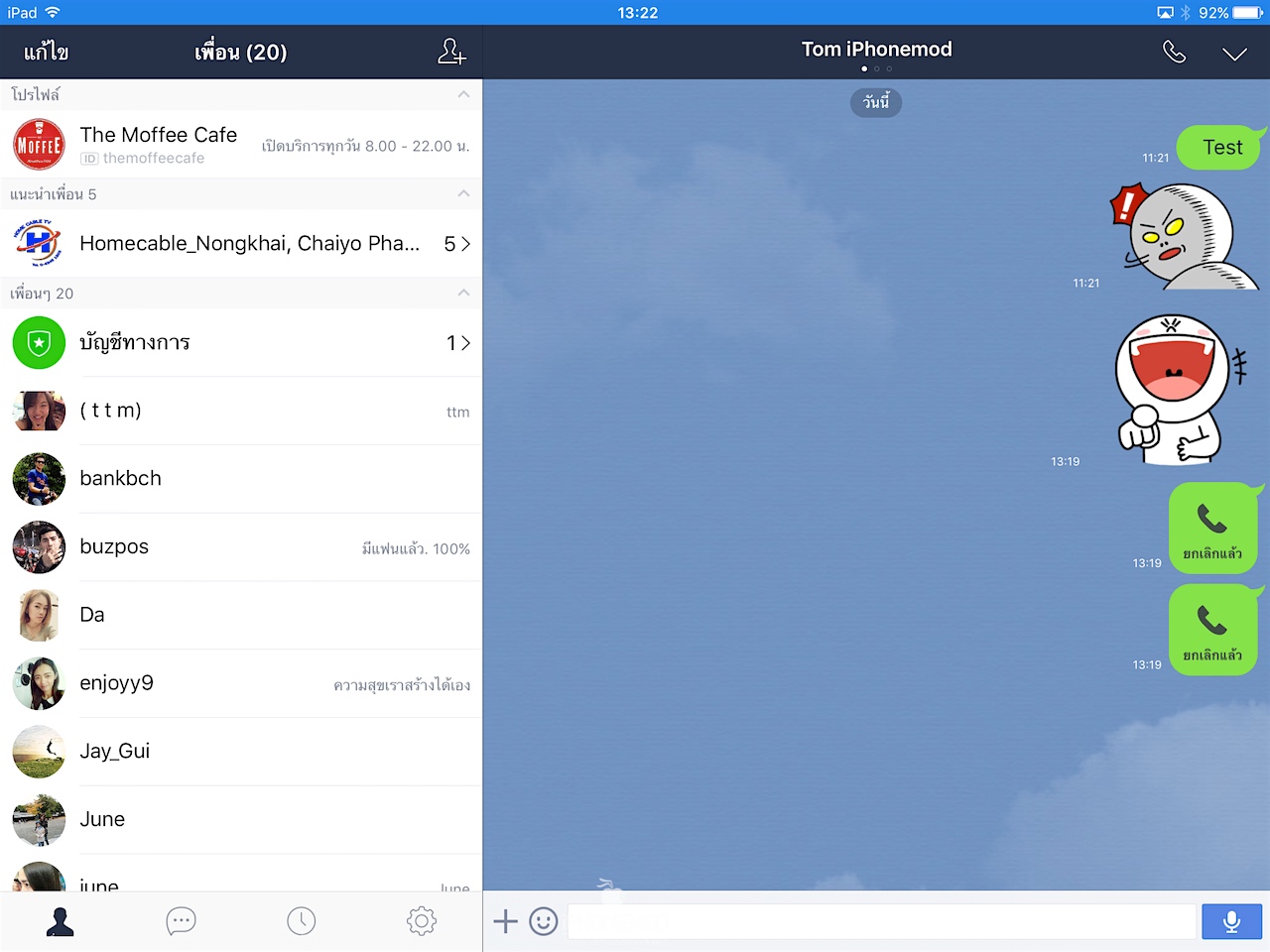This screenshot has width=1270, height=952.
Task: Tap the last cancelled call bubble
Action: [x=1212, y=631]
